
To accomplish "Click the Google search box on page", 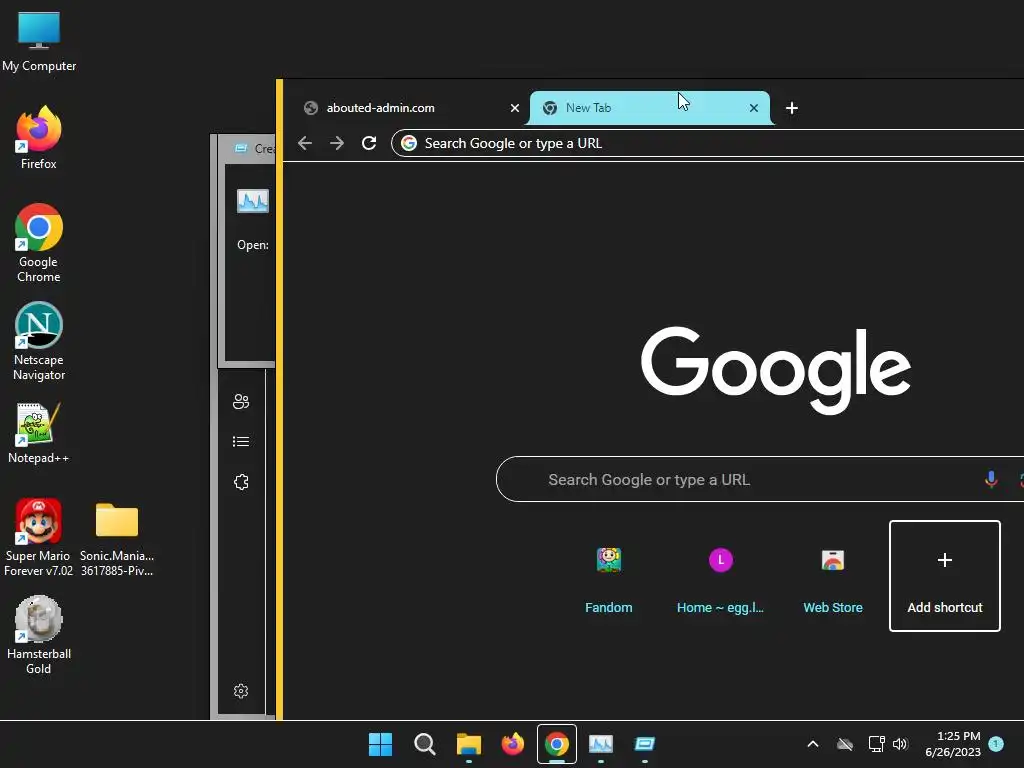I will click(x=760, y=479).
